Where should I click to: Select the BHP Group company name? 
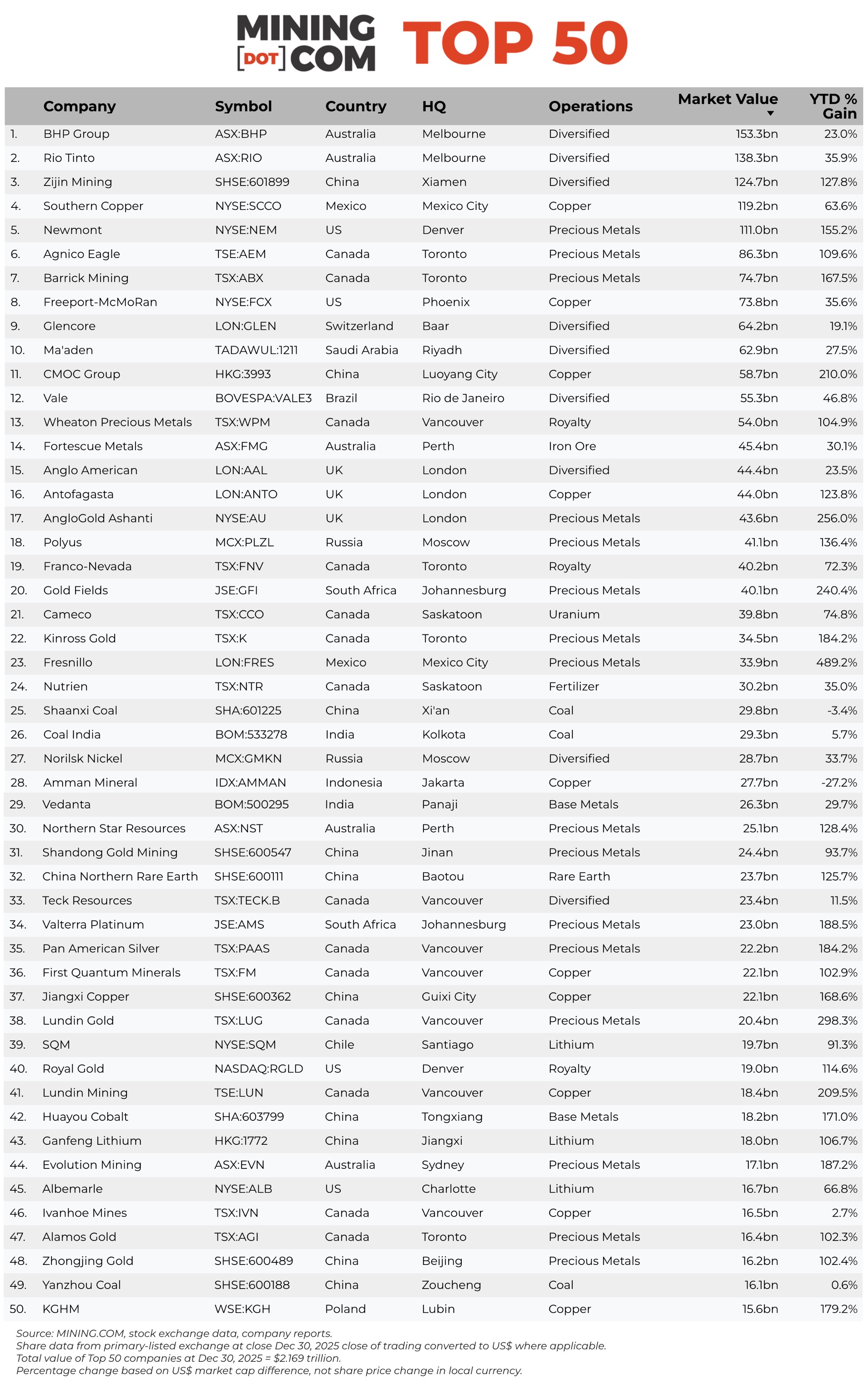click(76, 134)
